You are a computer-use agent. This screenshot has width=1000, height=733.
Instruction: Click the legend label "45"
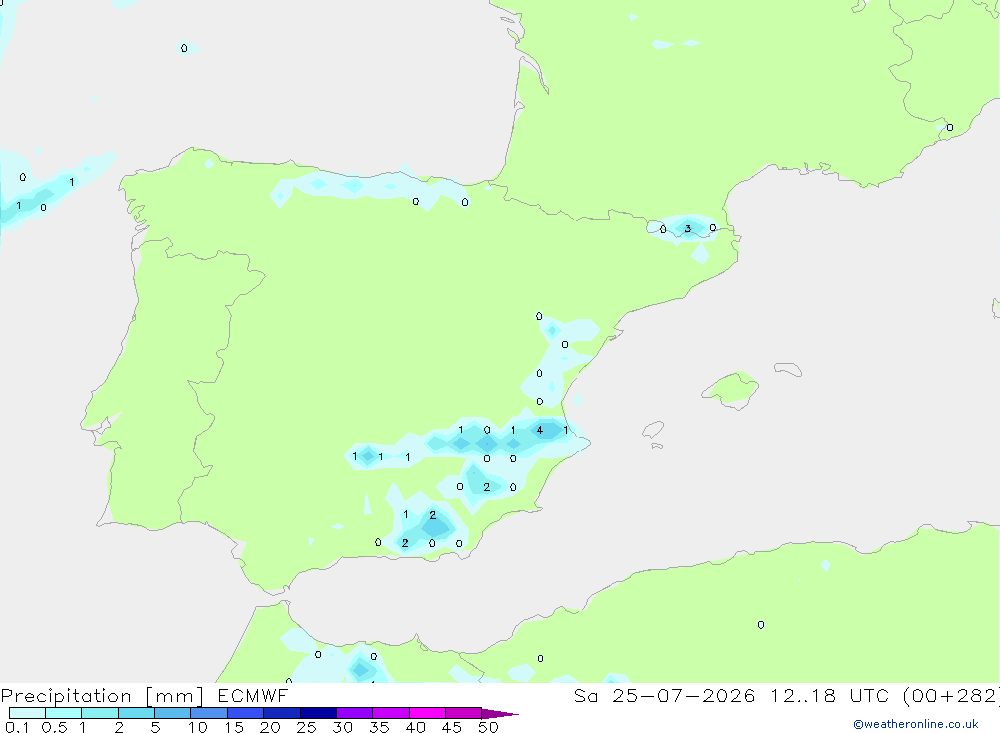tap(452, 727)
